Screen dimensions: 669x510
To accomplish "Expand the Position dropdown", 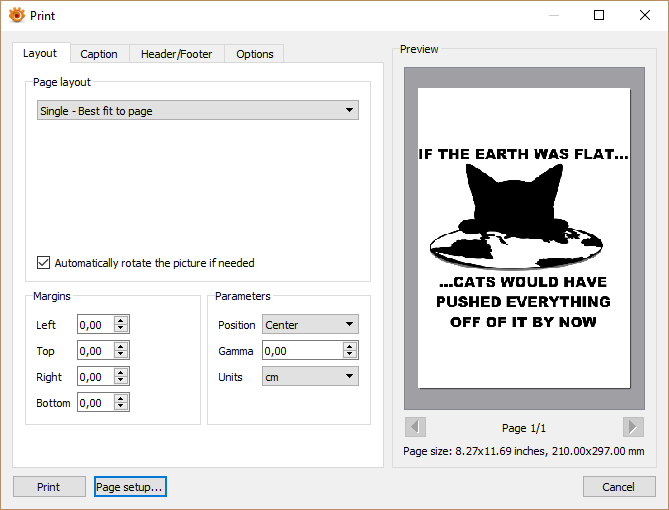I will (x=310, y=325).
